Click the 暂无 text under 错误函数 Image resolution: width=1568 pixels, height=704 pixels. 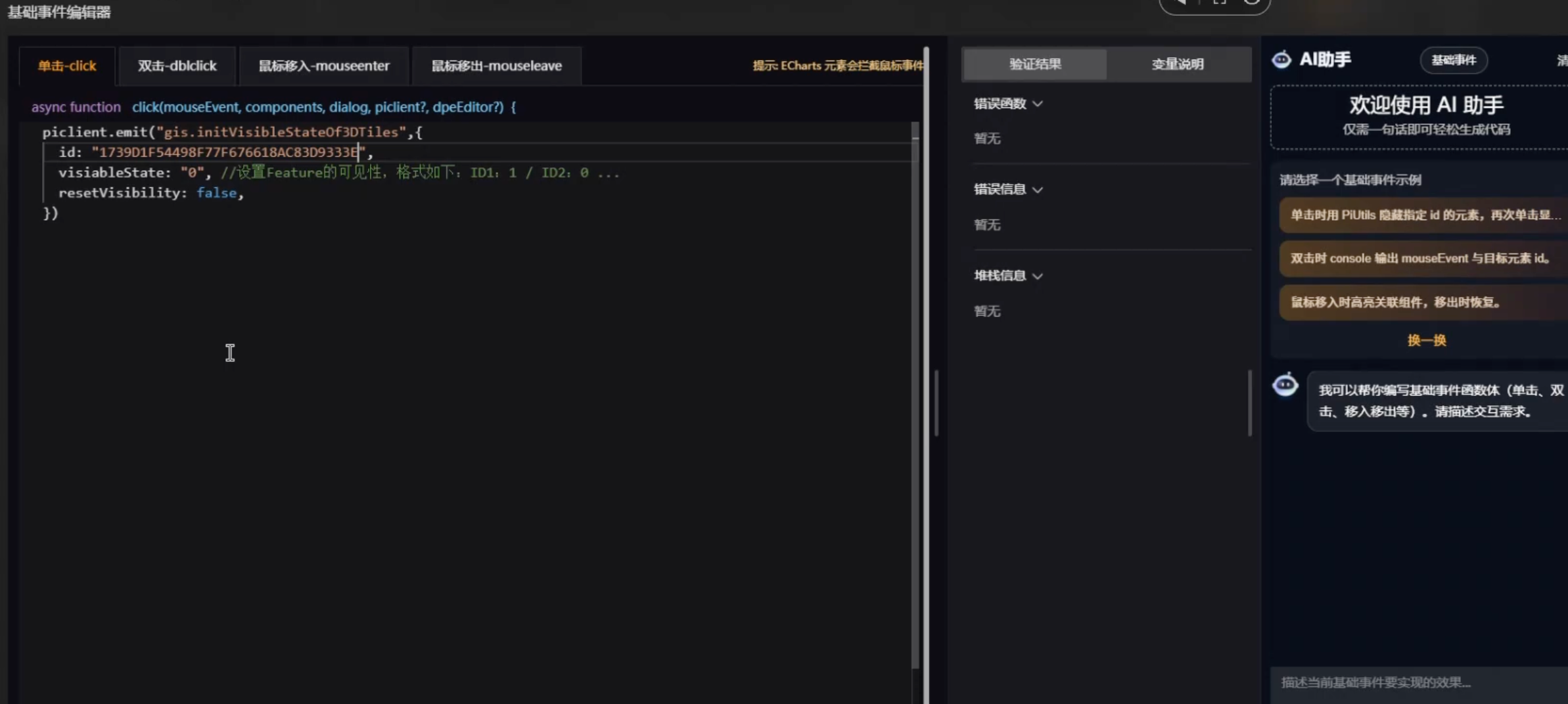(x=987, y=139)
